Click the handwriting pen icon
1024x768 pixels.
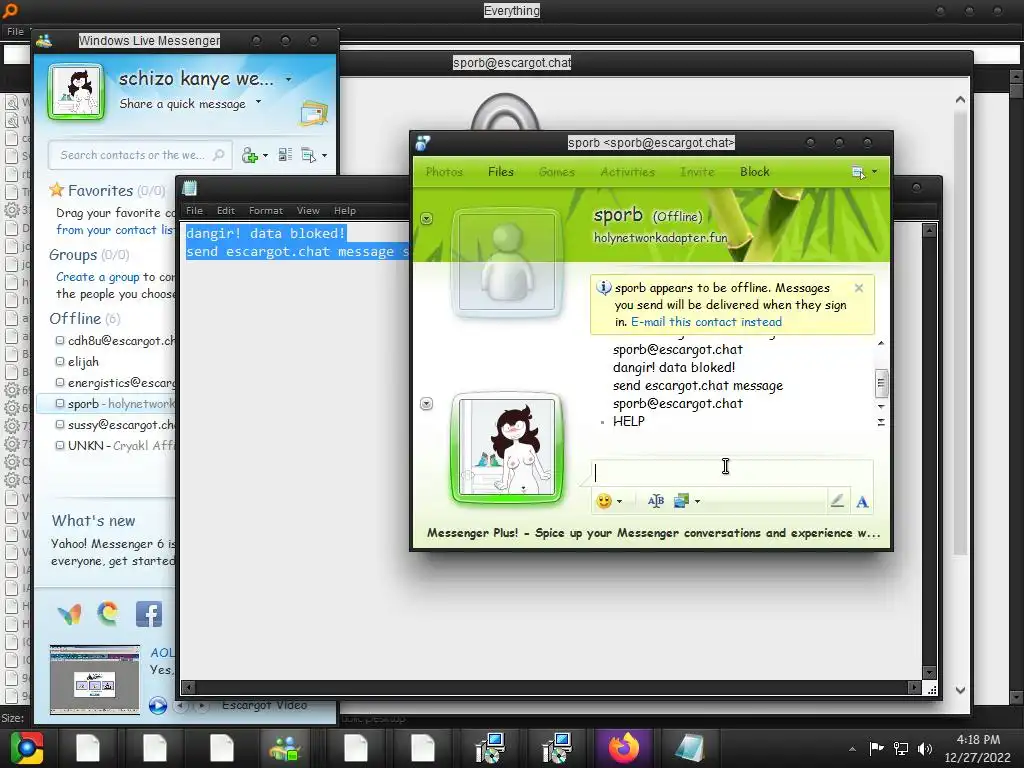837,501
